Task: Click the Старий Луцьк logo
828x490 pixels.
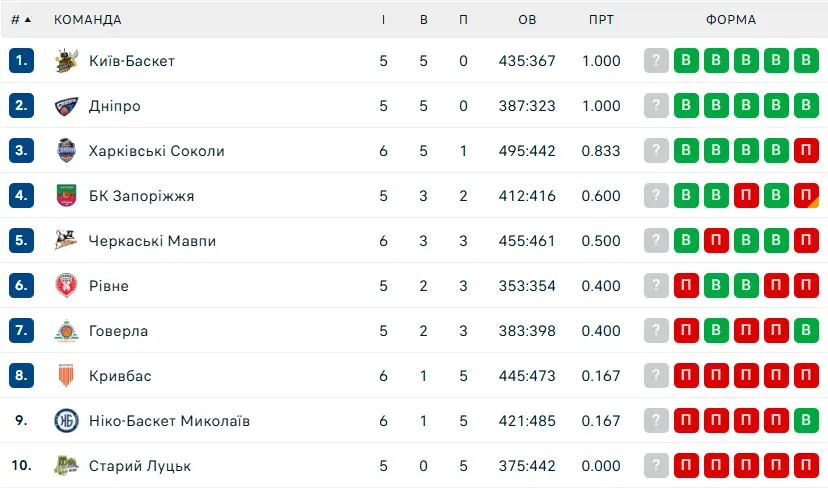Action: pos(67,466)
